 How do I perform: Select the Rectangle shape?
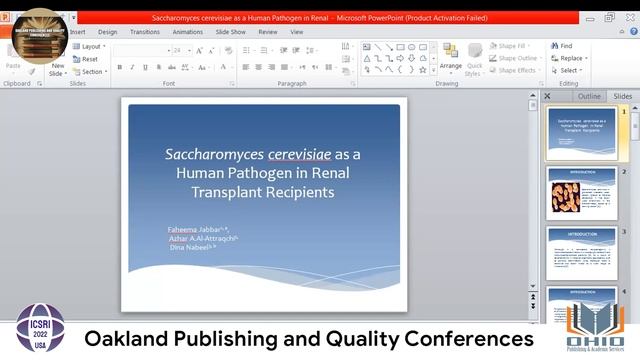point(400,47)
